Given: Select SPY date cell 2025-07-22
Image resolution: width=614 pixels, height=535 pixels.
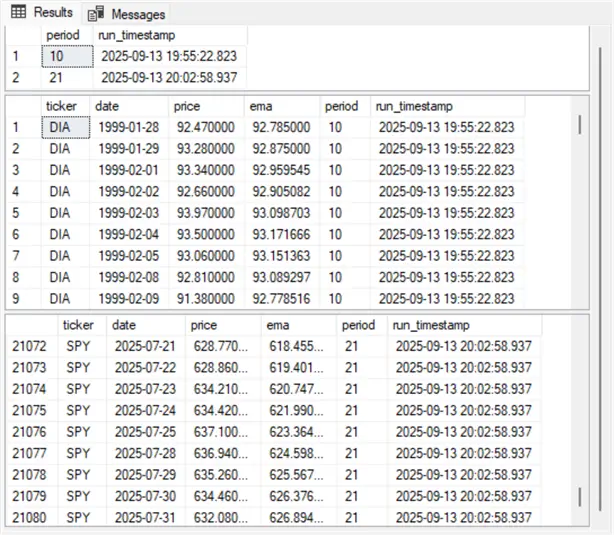Looking at the screenshot, I should coord(146,368).
